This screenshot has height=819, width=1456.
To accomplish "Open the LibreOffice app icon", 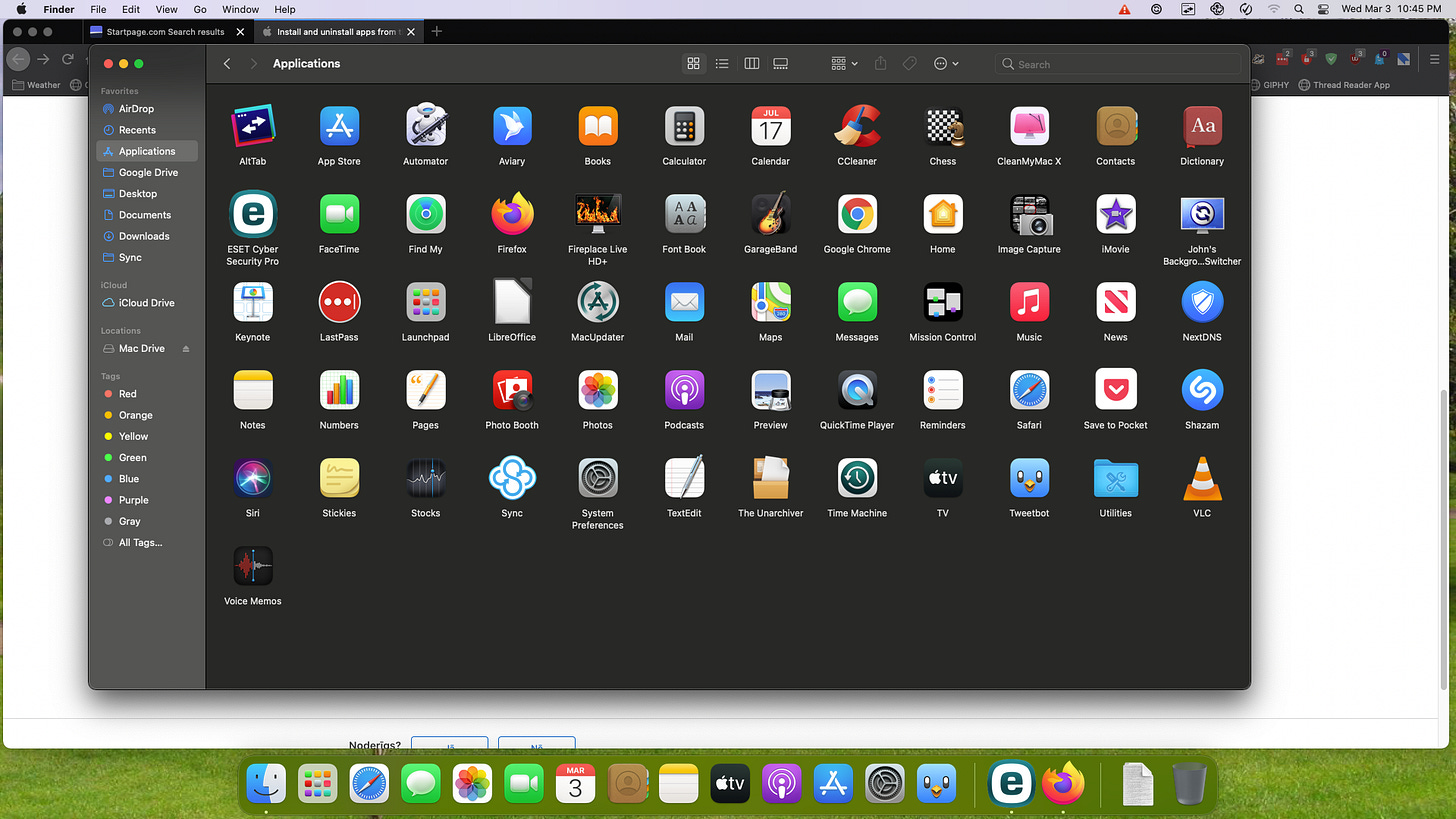I will pos(512,302).
